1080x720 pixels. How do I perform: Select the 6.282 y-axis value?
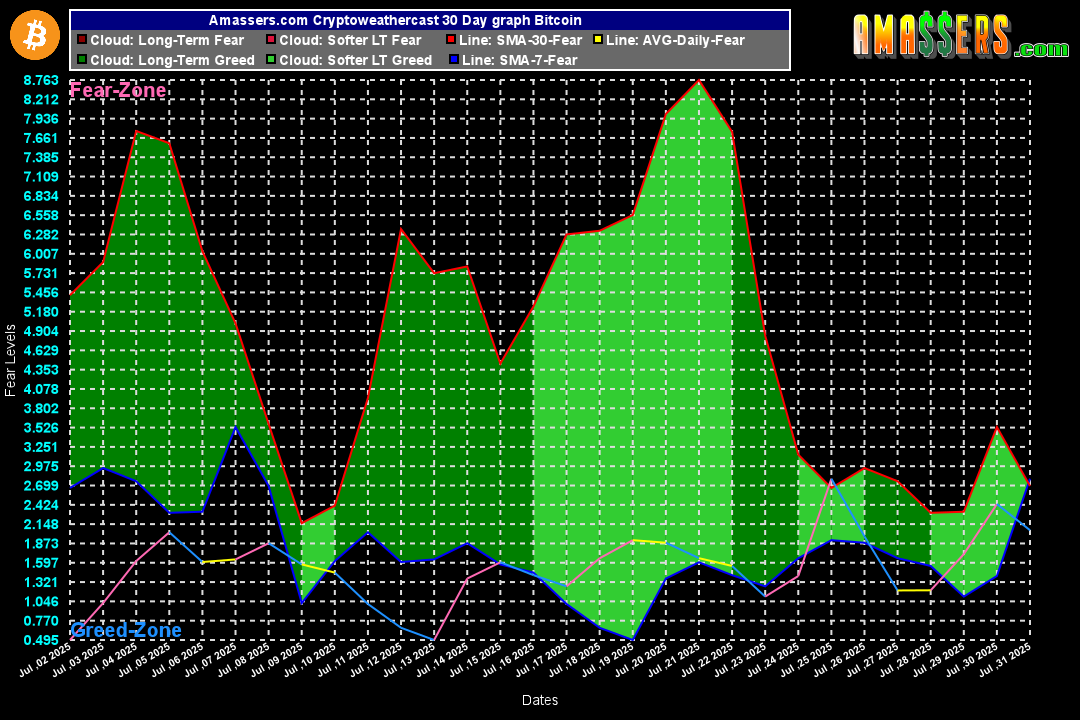(41, 234)
